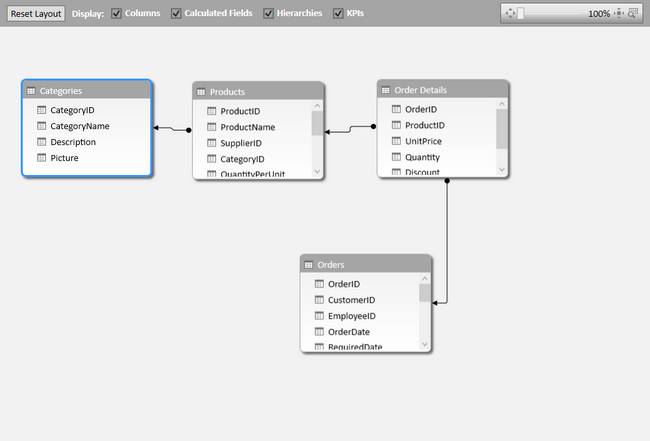The height and width of the screenshot is (441, 650).
Task: Select relationship line from Order Details to Orders
Action: (x=447, y=242)
